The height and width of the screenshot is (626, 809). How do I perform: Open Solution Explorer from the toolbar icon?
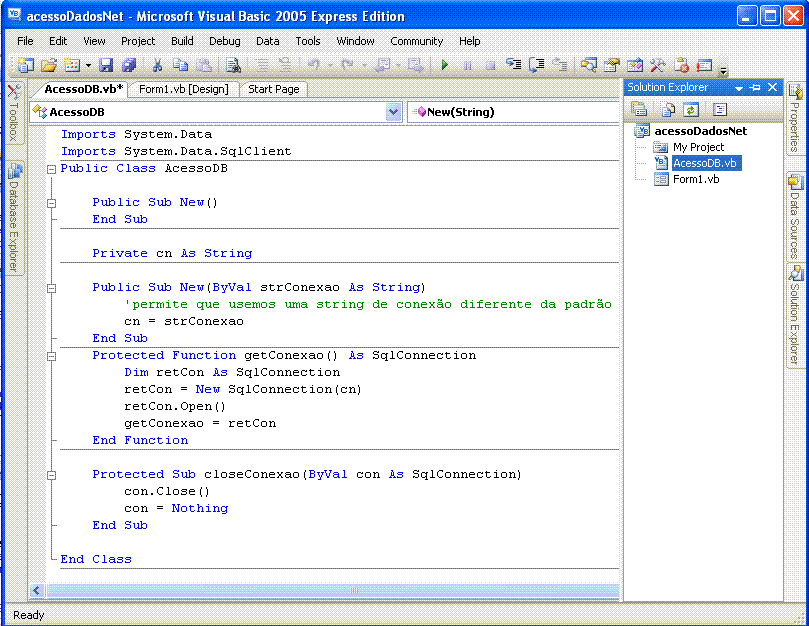[589, 65]
